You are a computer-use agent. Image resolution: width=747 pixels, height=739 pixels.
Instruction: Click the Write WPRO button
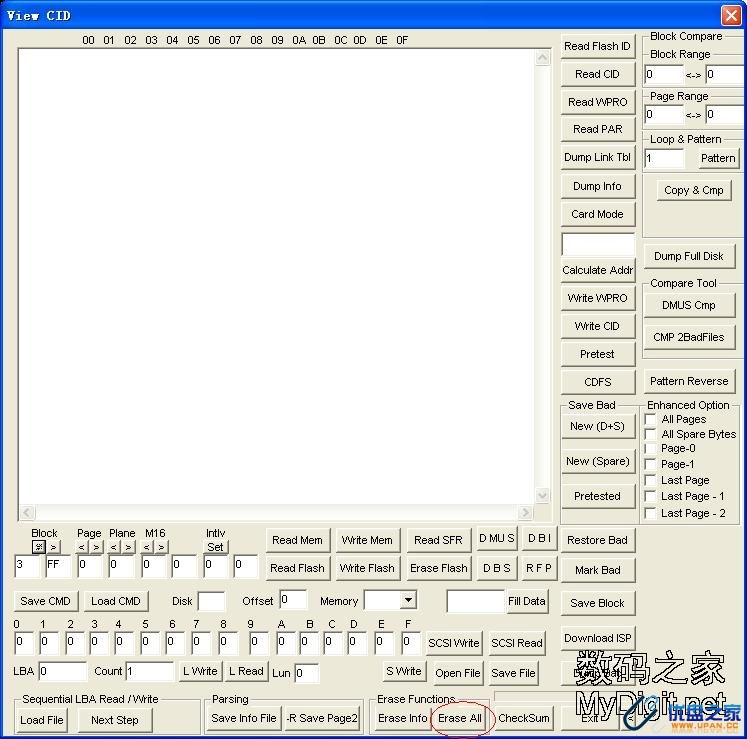point(597,298)
